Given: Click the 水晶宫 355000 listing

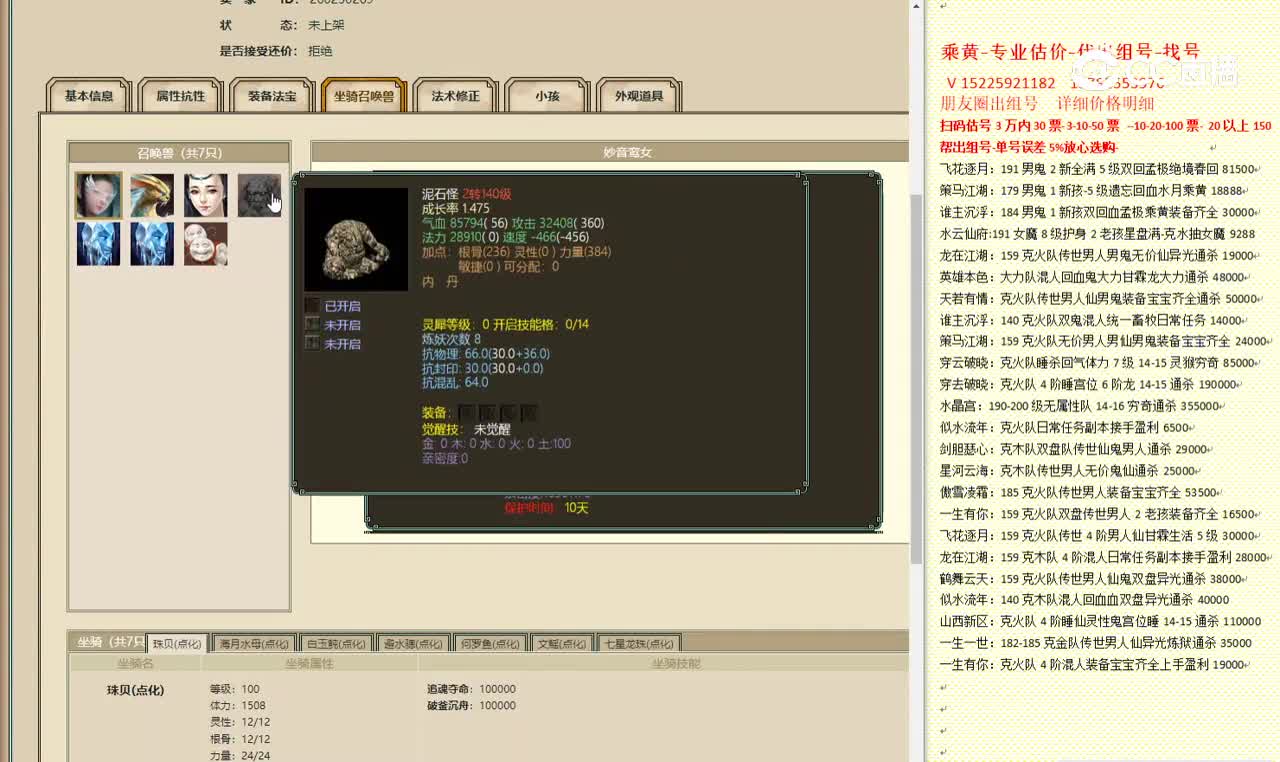Looking at the screenshot, I should (1082, 406).
